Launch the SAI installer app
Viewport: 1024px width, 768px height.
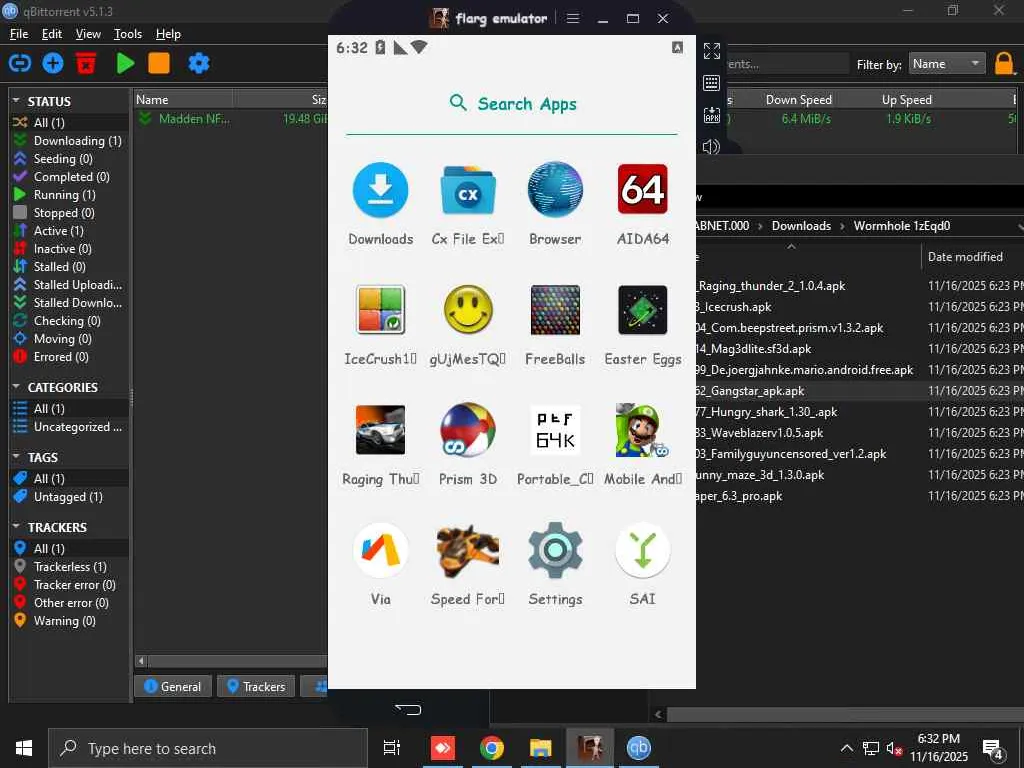(643, 551)
